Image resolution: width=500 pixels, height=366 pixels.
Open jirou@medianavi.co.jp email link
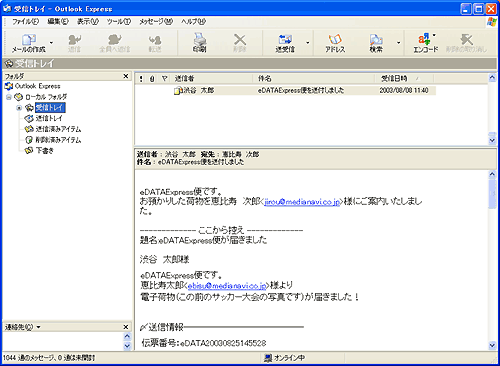coord(302,202)
